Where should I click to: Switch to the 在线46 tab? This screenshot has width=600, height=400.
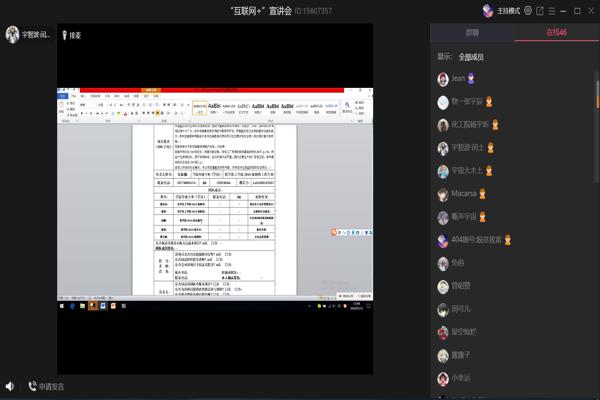click(x=557, y=33)
